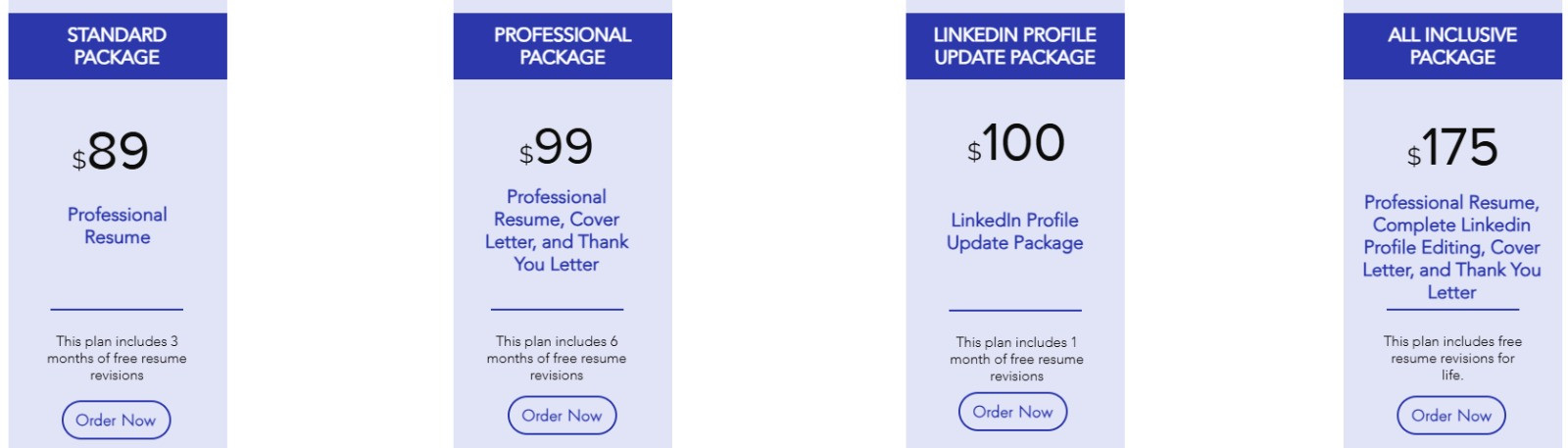The height and width of the screenshot is (448, 1568).
Task: Click Order Now for the Professional Package
Action: pyautogui.click(x=562, y=415)
